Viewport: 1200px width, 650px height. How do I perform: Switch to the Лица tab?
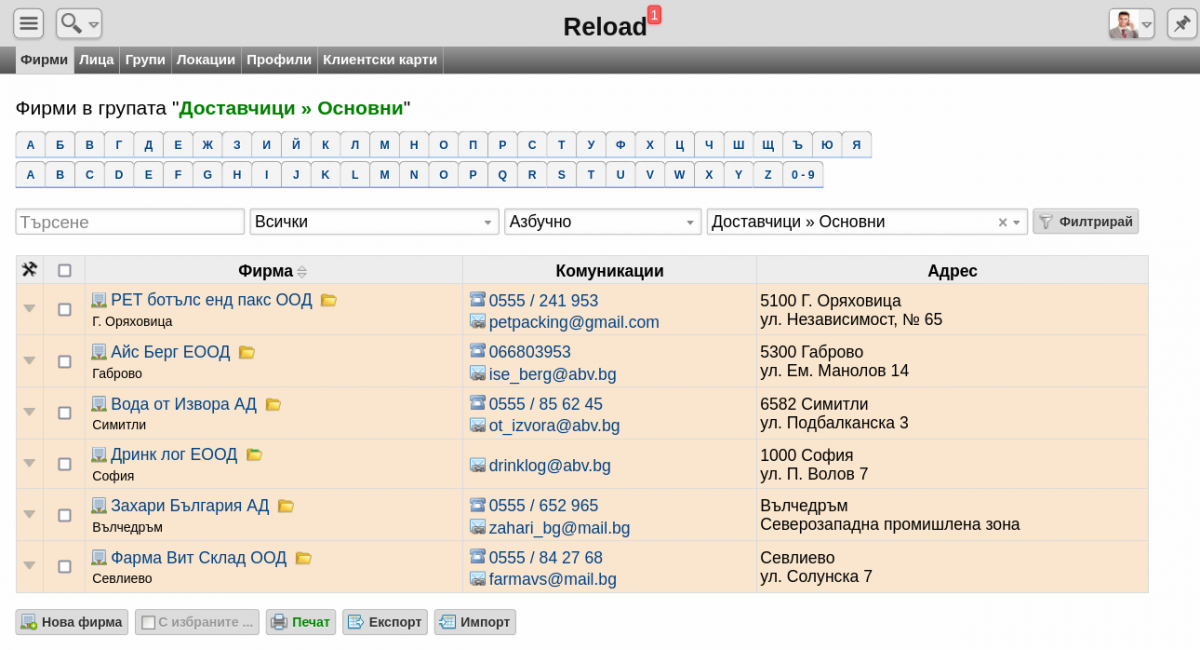97,60
